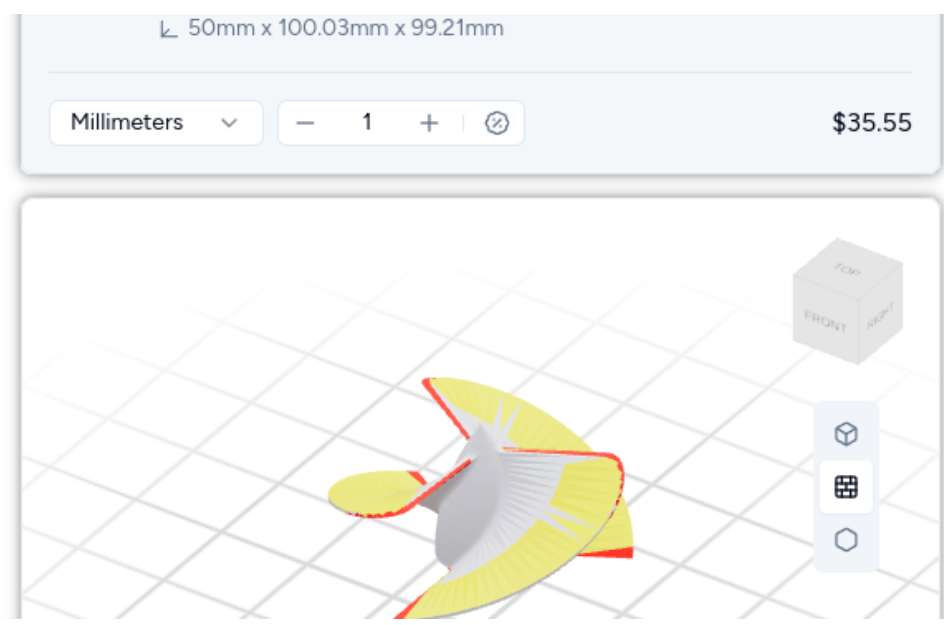This screenshot has width=944, height=625.
Task: Click empty grid floor in upper-left viewport
Action: (x=150, y=330)
